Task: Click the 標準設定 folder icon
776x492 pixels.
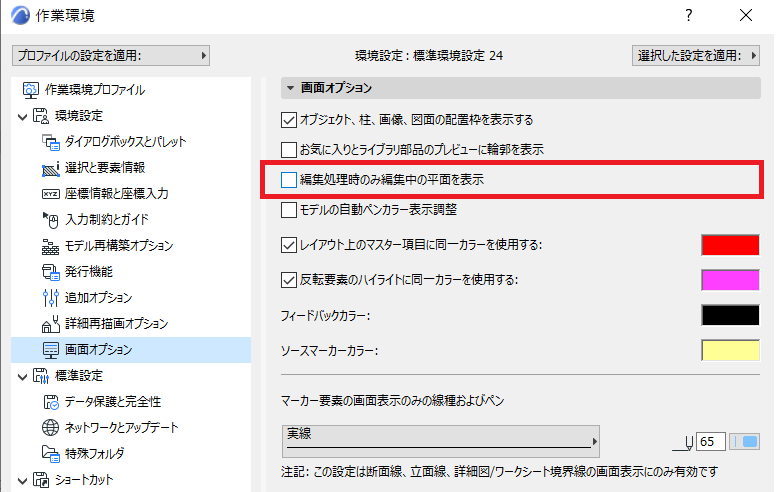Action: [x=41, y=376]
